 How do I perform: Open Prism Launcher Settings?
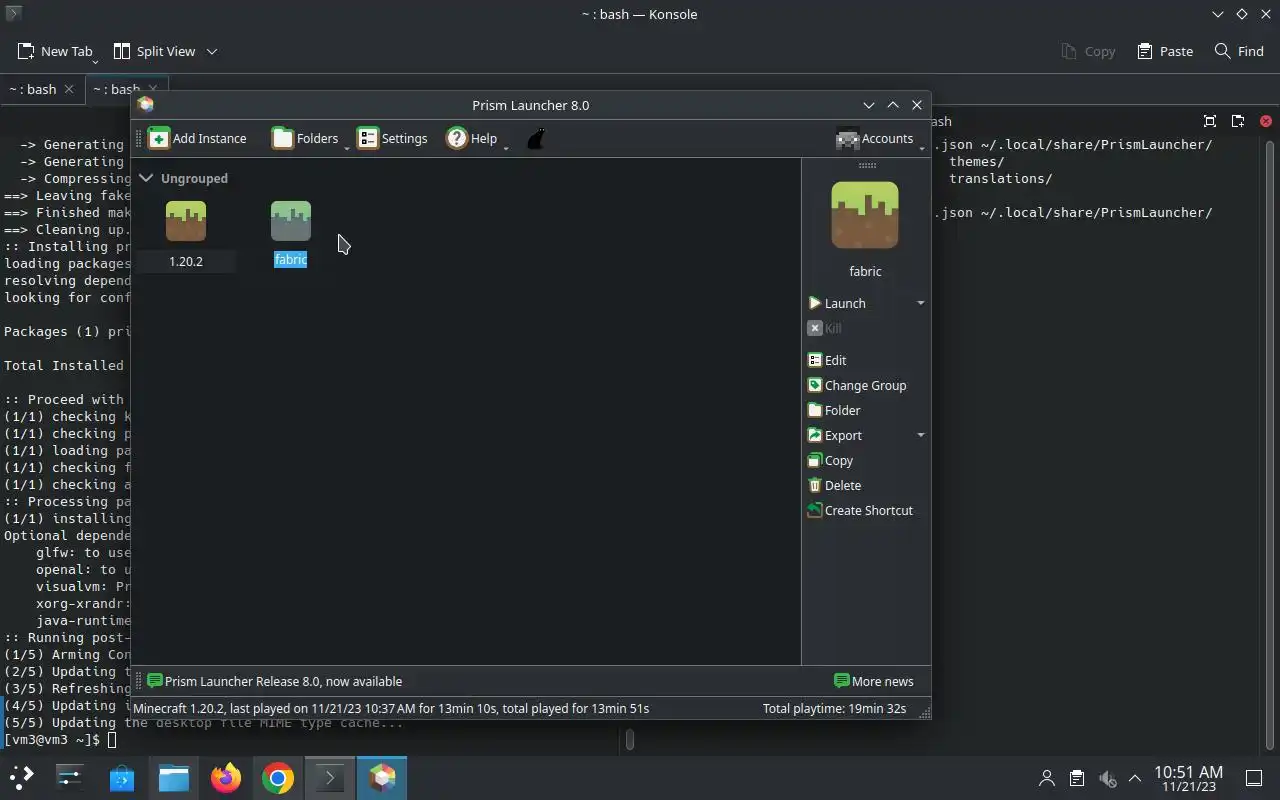tap(392, 138)
